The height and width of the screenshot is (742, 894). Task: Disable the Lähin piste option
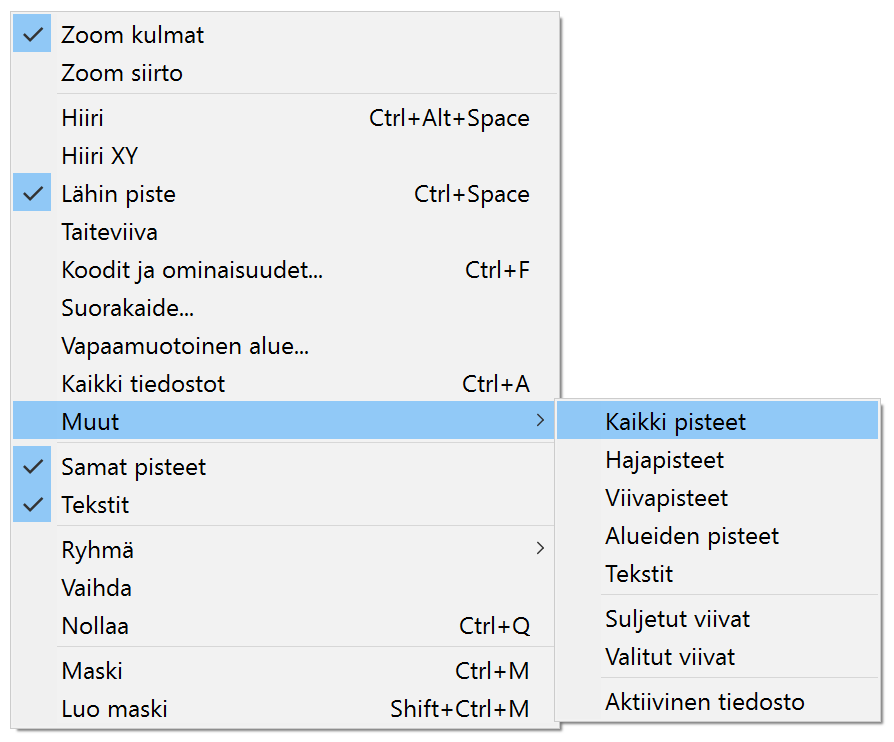(33, 194)
